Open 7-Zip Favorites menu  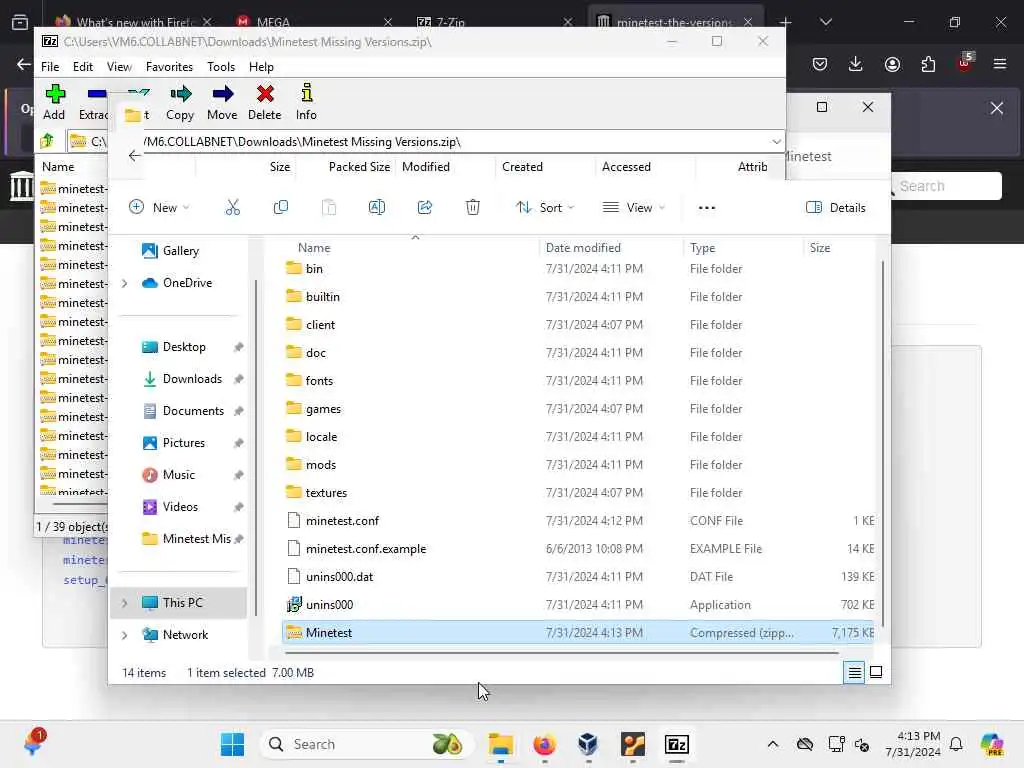point(169,67)
